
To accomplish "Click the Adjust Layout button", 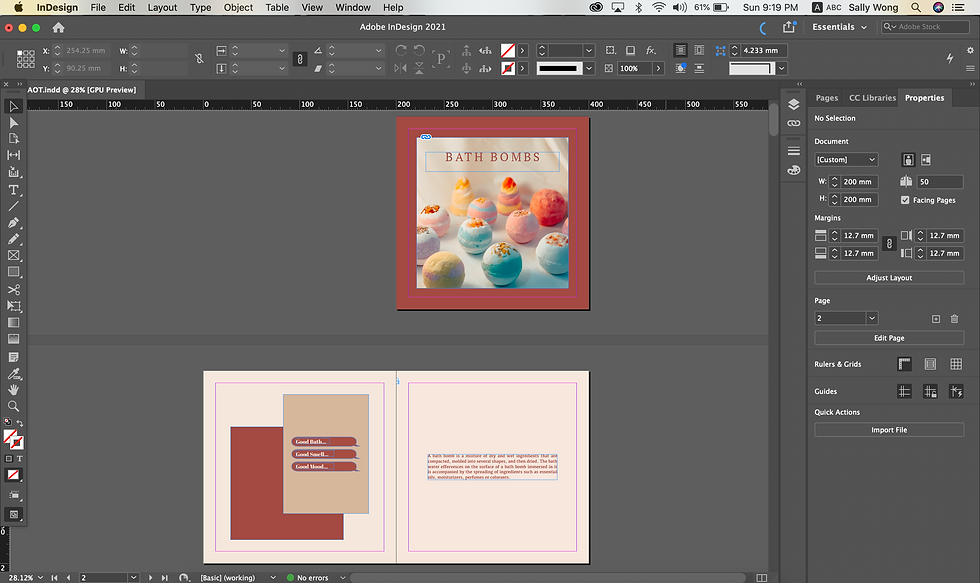I will [x=889, y=277].
